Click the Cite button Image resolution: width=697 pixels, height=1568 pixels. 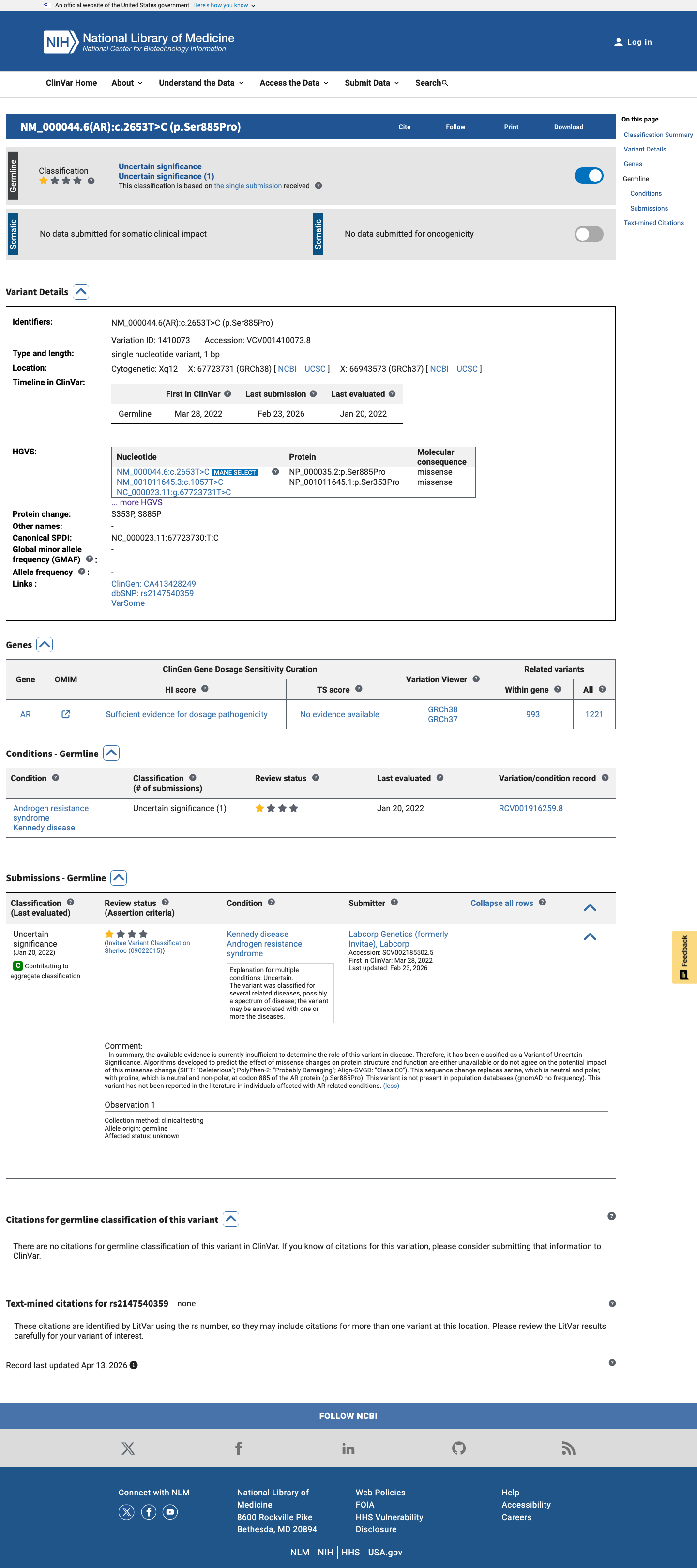click(404, 127)
